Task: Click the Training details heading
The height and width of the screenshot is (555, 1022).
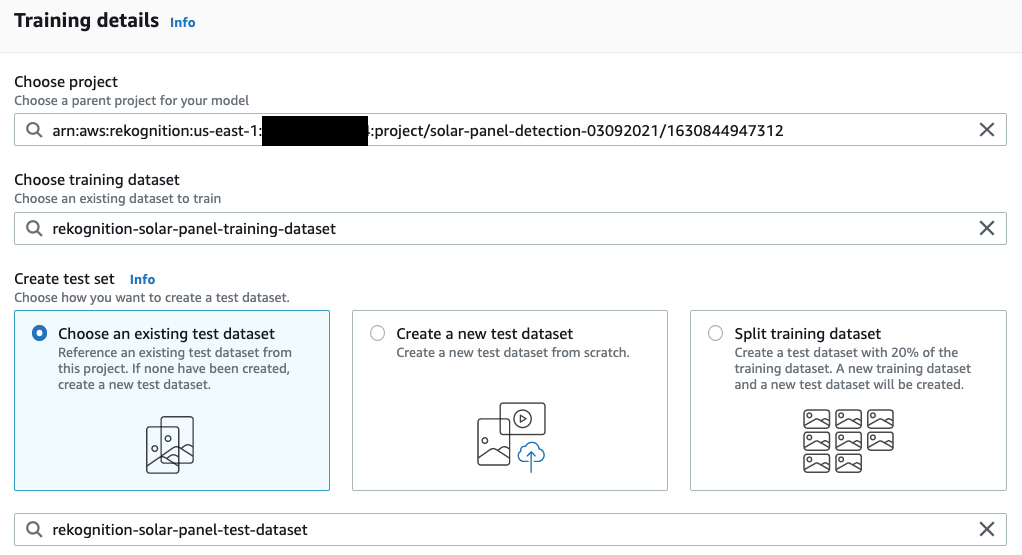Action: click(x=87, y=20)
